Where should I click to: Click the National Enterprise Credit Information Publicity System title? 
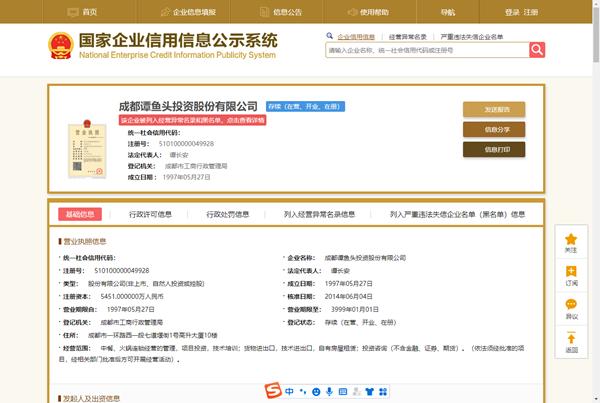tap(177, 55)
